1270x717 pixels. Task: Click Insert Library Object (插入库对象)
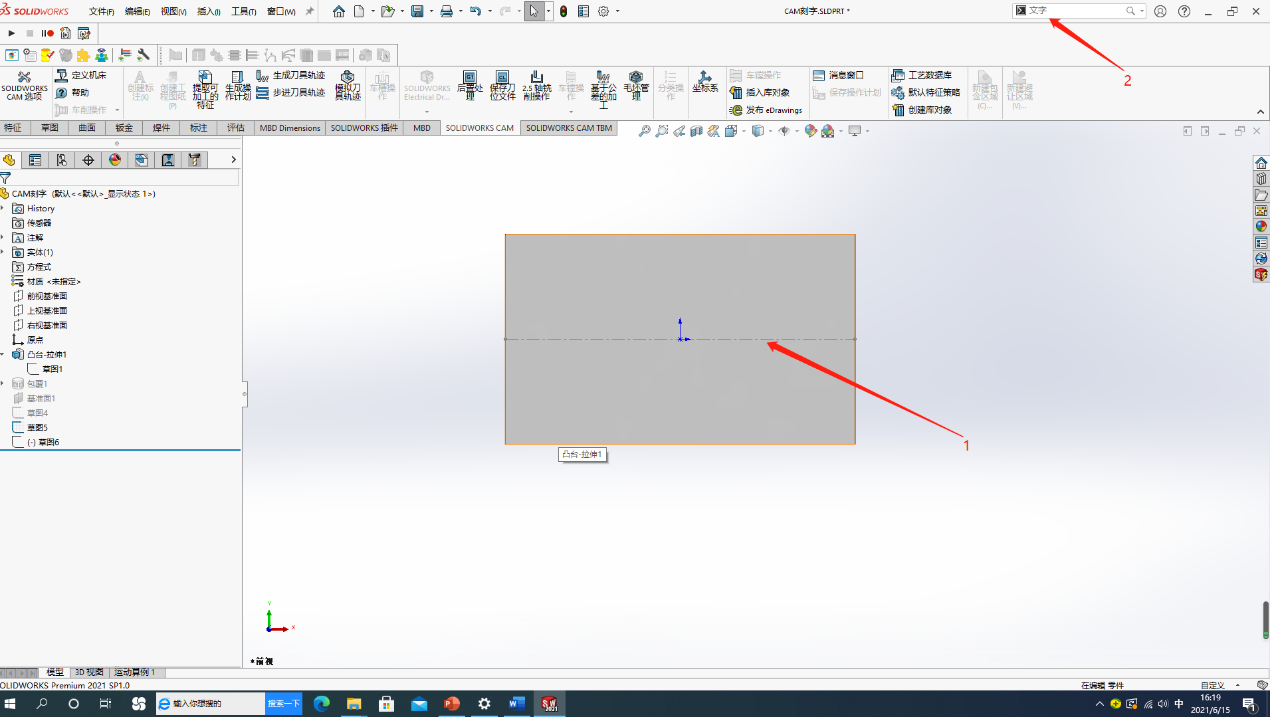[x=759, y=92]
